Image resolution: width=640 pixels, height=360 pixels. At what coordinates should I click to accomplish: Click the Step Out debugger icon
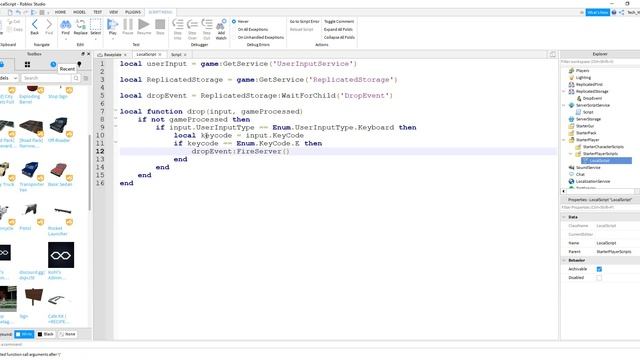pos(207,24)
